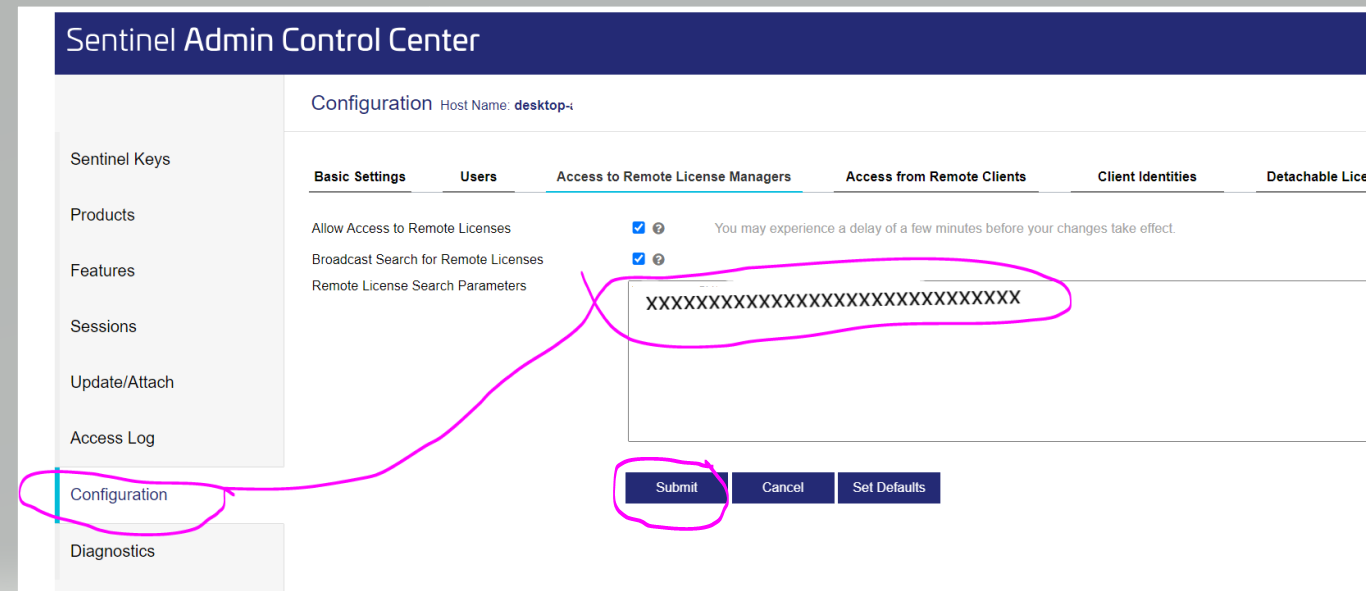
Task: Open the Diagnostics sidebar page
Action: pyautogui.click(x=112, y=551)
